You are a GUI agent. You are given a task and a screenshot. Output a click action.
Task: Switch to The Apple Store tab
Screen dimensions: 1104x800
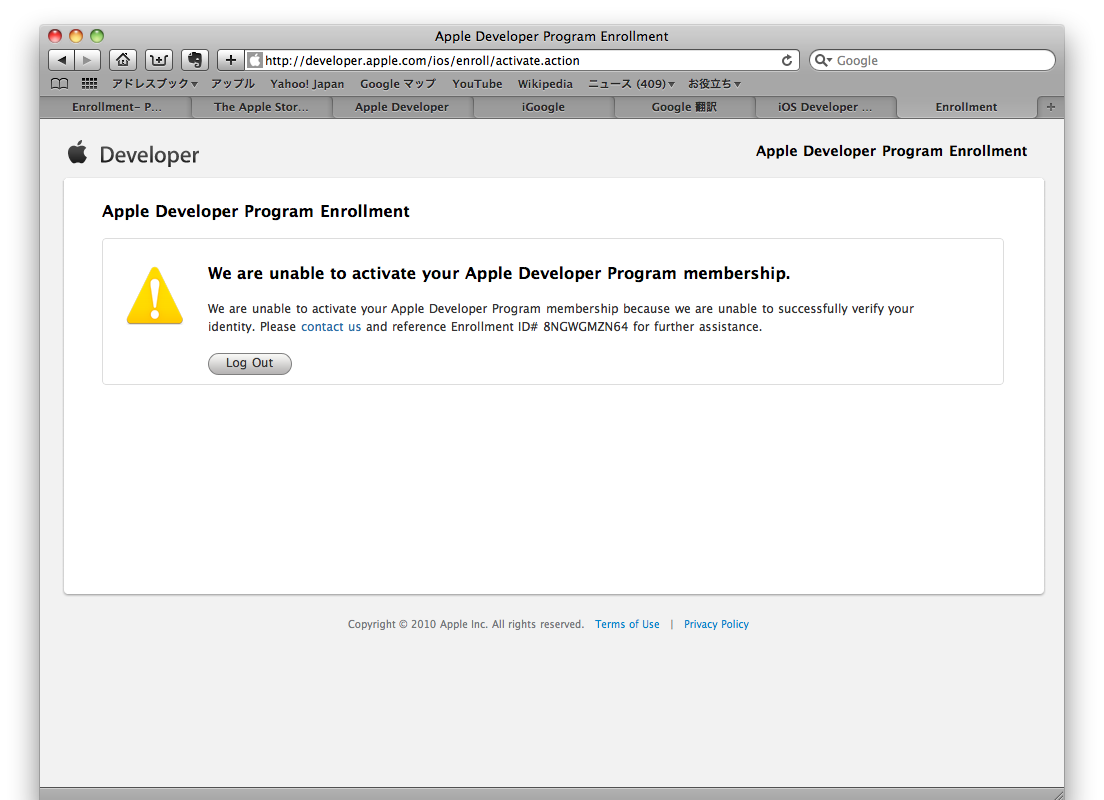pyautogui.click(x=261, y=107)
